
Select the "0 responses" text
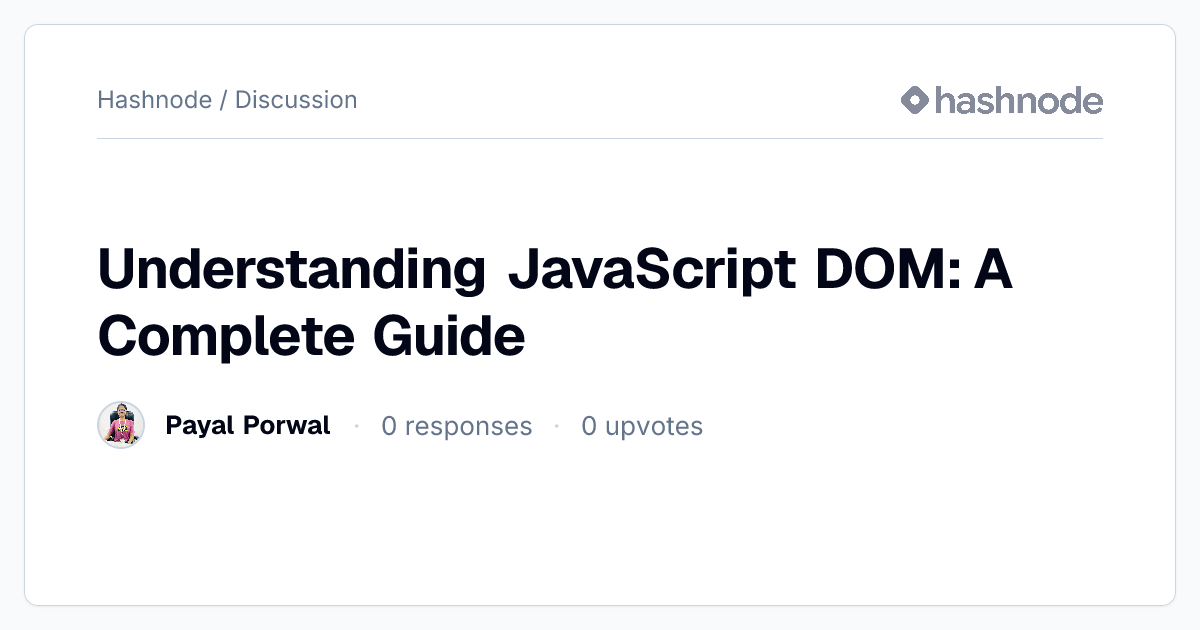click(x=456, y=426)
